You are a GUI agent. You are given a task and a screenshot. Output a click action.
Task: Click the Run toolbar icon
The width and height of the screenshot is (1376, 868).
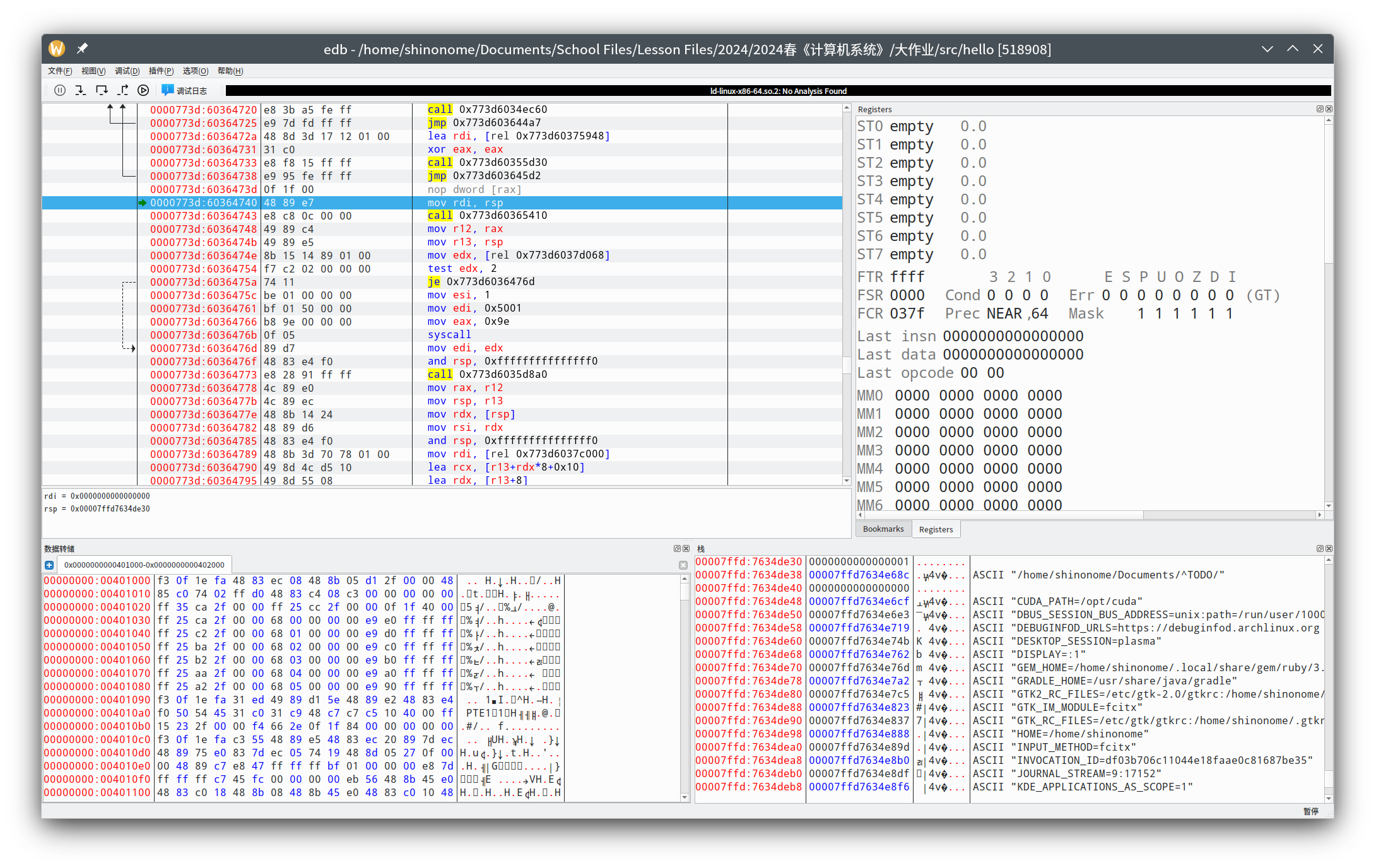[143, 90]
